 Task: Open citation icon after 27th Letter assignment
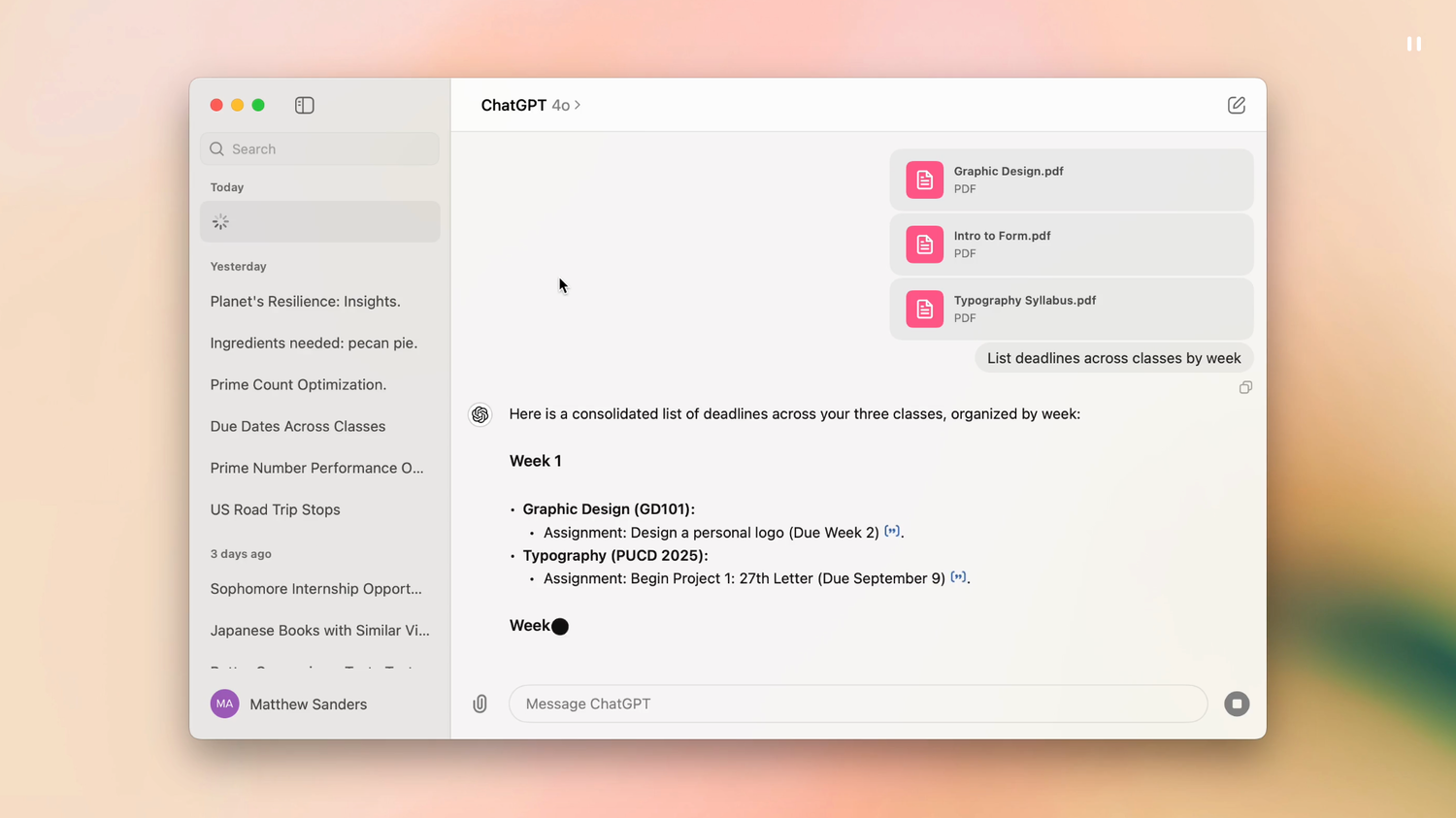[958, 577]
